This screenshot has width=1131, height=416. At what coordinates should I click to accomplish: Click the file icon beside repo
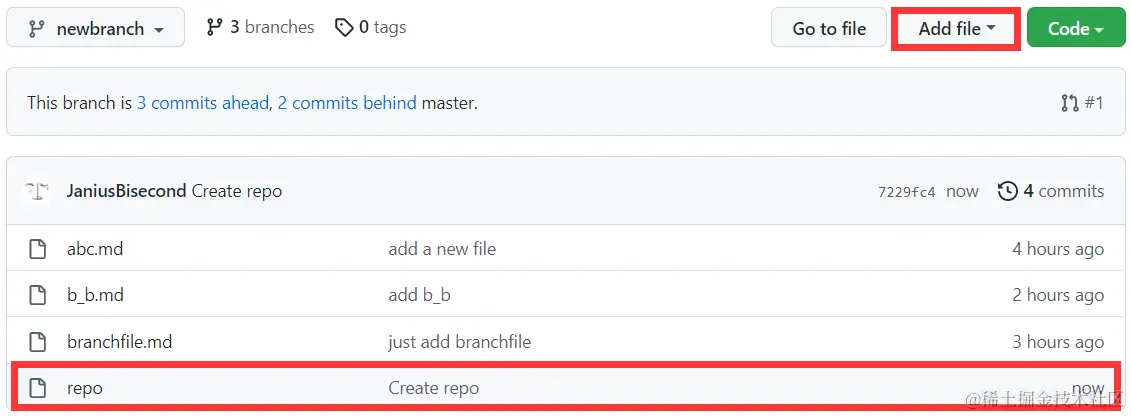click(38, 388)
